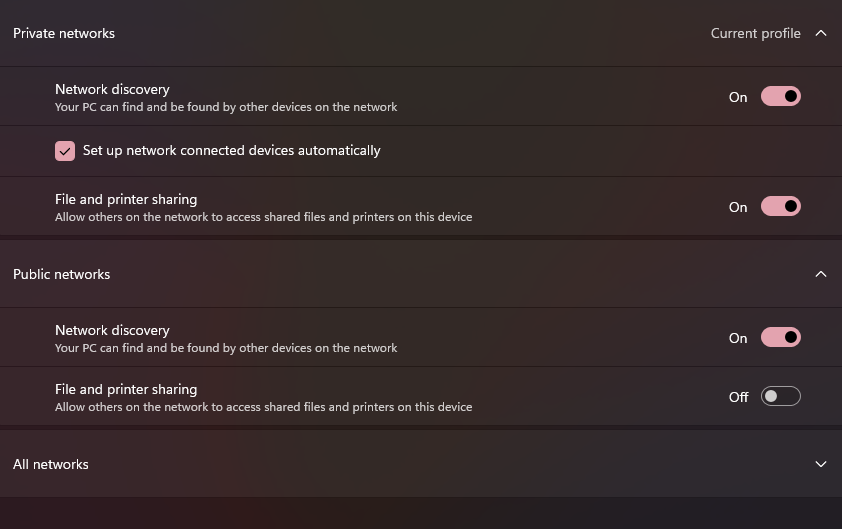Click Off status text beside Public file sharing
This screenshot has width=842, height=529.
pos(738,397)
